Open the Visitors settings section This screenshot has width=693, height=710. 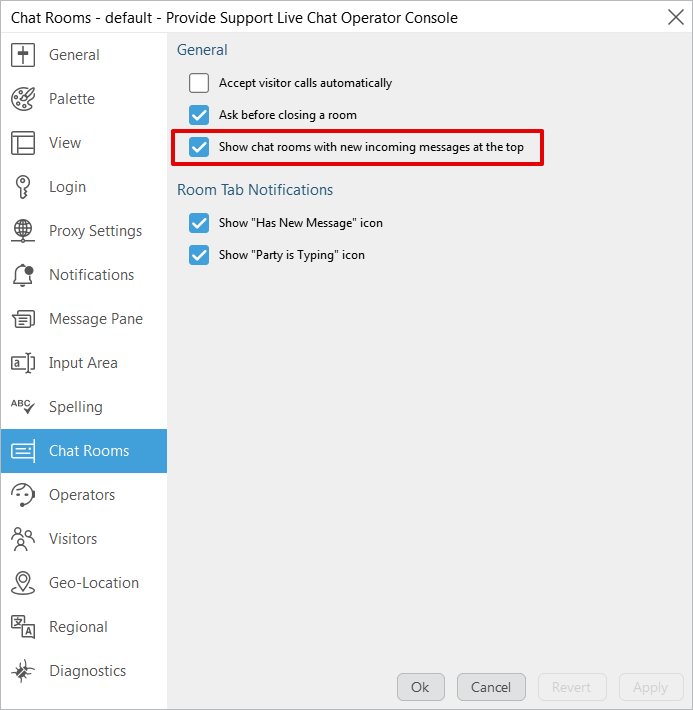[73, 539]
